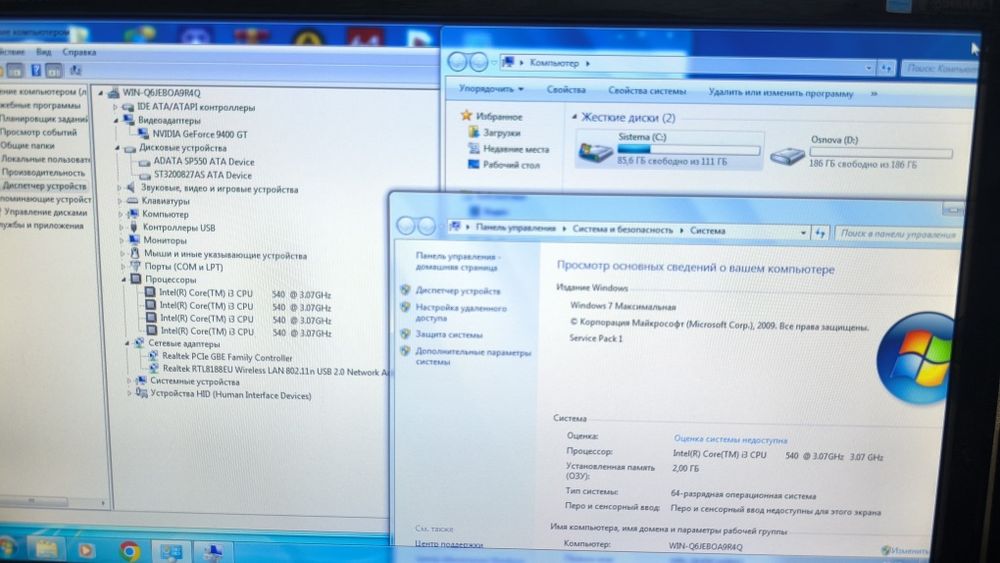1000x563 pixels.
Task: Click the Start button orb
Action: tap(6, 548)
